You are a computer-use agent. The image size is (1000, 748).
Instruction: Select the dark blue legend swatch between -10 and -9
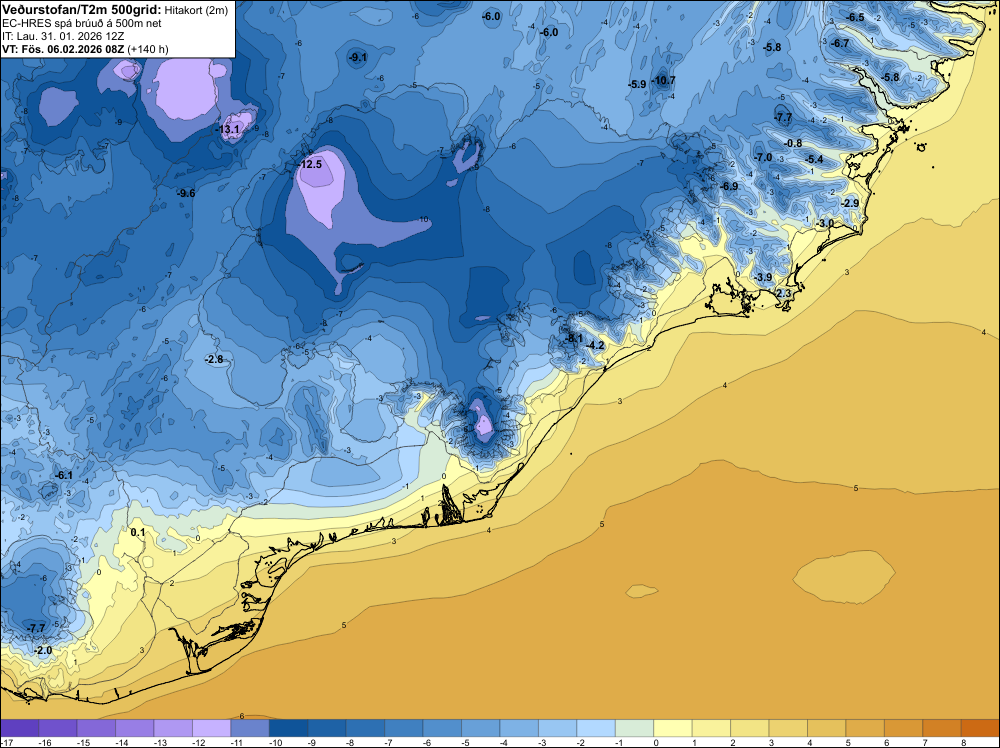[288, 728]
